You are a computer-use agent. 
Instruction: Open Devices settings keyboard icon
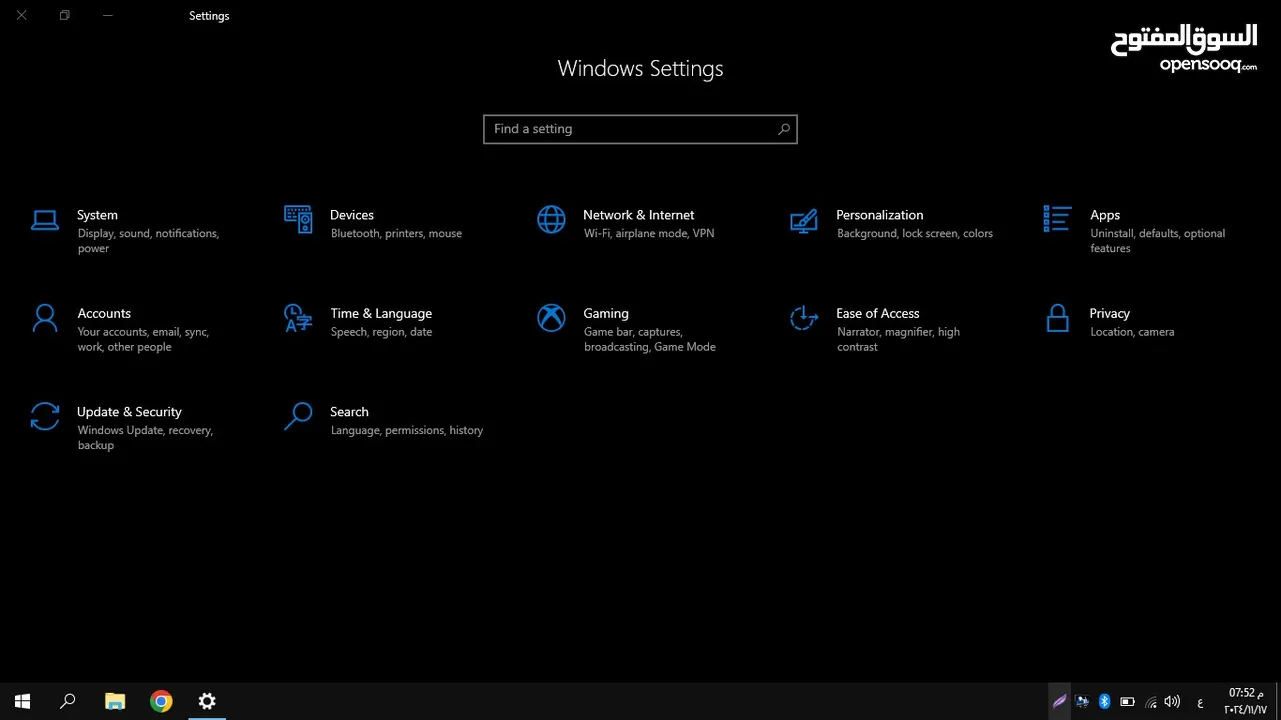tap(298, 219)
